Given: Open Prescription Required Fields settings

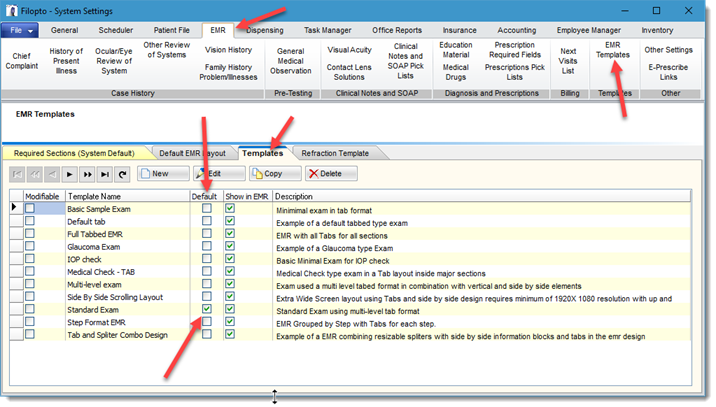Looking at the screenshot, I should (x=515, y=49).
